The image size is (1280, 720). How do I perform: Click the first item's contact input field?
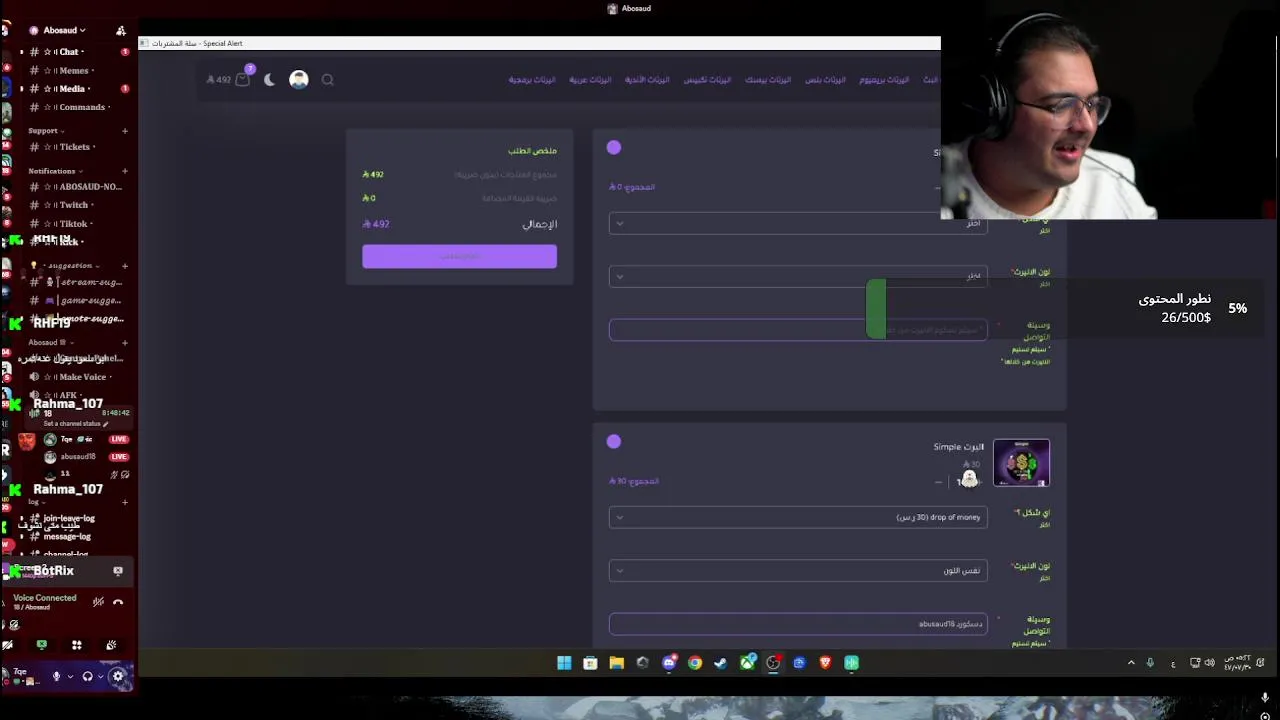[798, 330]
